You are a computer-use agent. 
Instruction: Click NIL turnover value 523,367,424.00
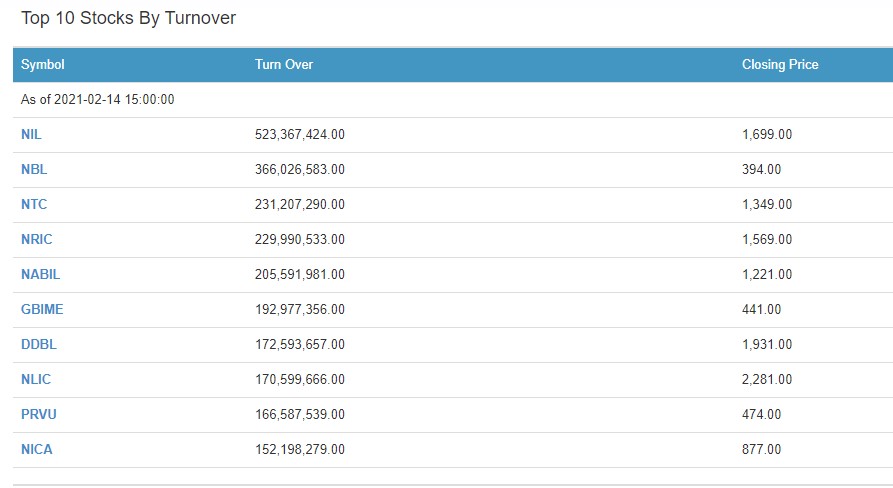(x=300, y=134)
